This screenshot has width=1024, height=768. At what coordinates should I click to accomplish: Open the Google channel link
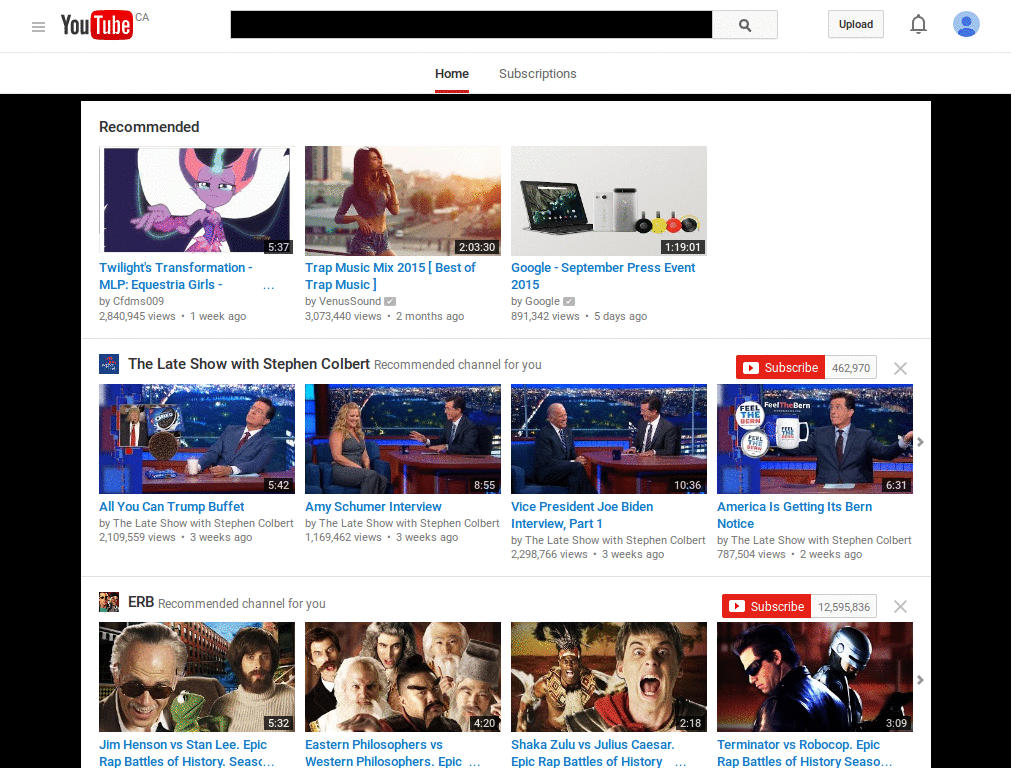pos(542,301)
